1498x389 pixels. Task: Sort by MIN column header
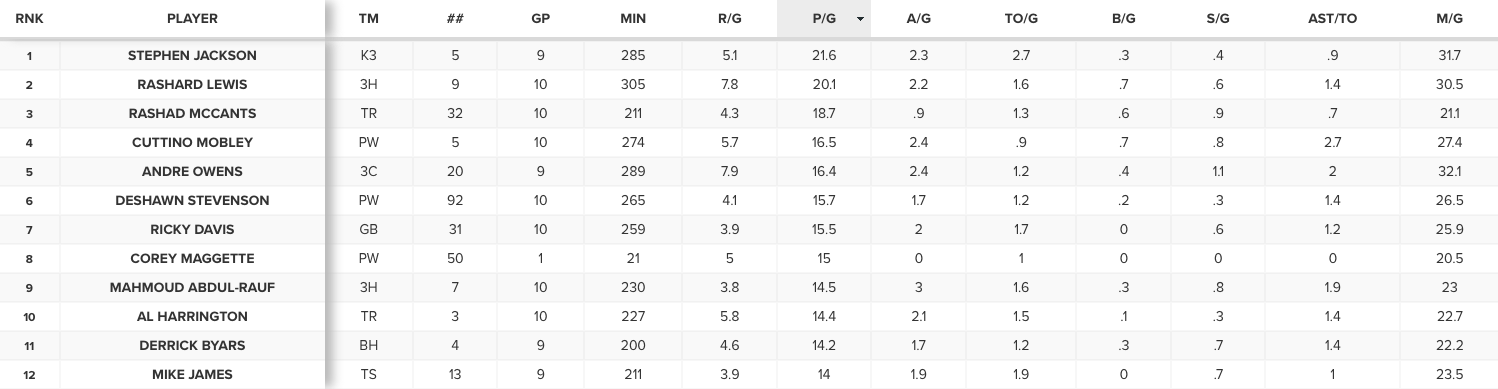[633, 19]
